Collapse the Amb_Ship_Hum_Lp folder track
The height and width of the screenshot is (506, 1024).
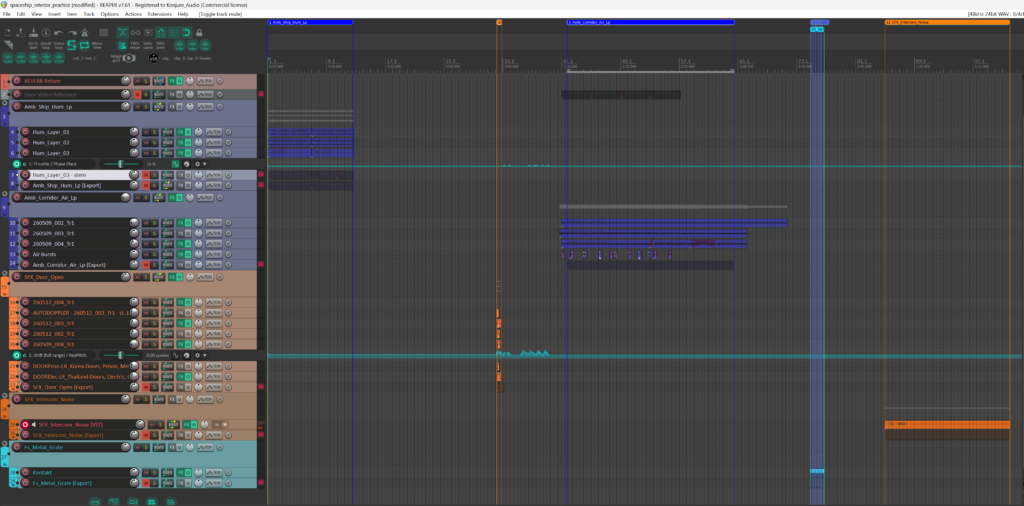point(5,103)
